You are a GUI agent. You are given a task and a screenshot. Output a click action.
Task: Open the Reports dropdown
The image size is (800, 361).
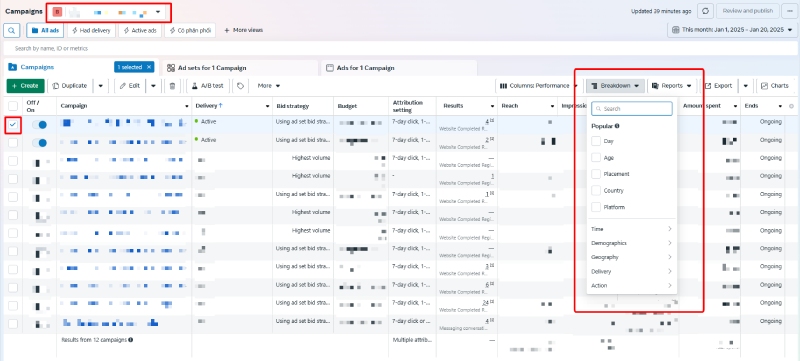pyautogui.click(x=671, y=86)
